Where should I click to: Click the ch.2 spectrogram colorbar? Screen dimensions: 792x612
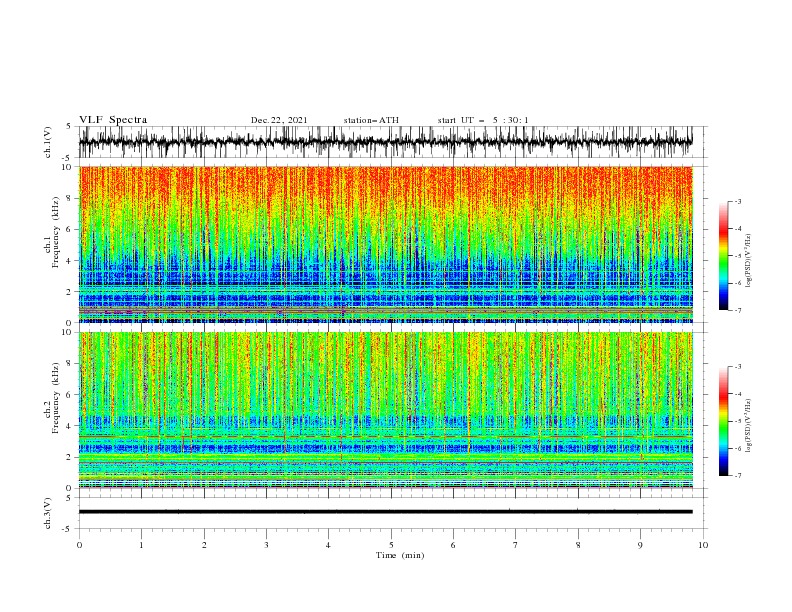pos(723,421)
